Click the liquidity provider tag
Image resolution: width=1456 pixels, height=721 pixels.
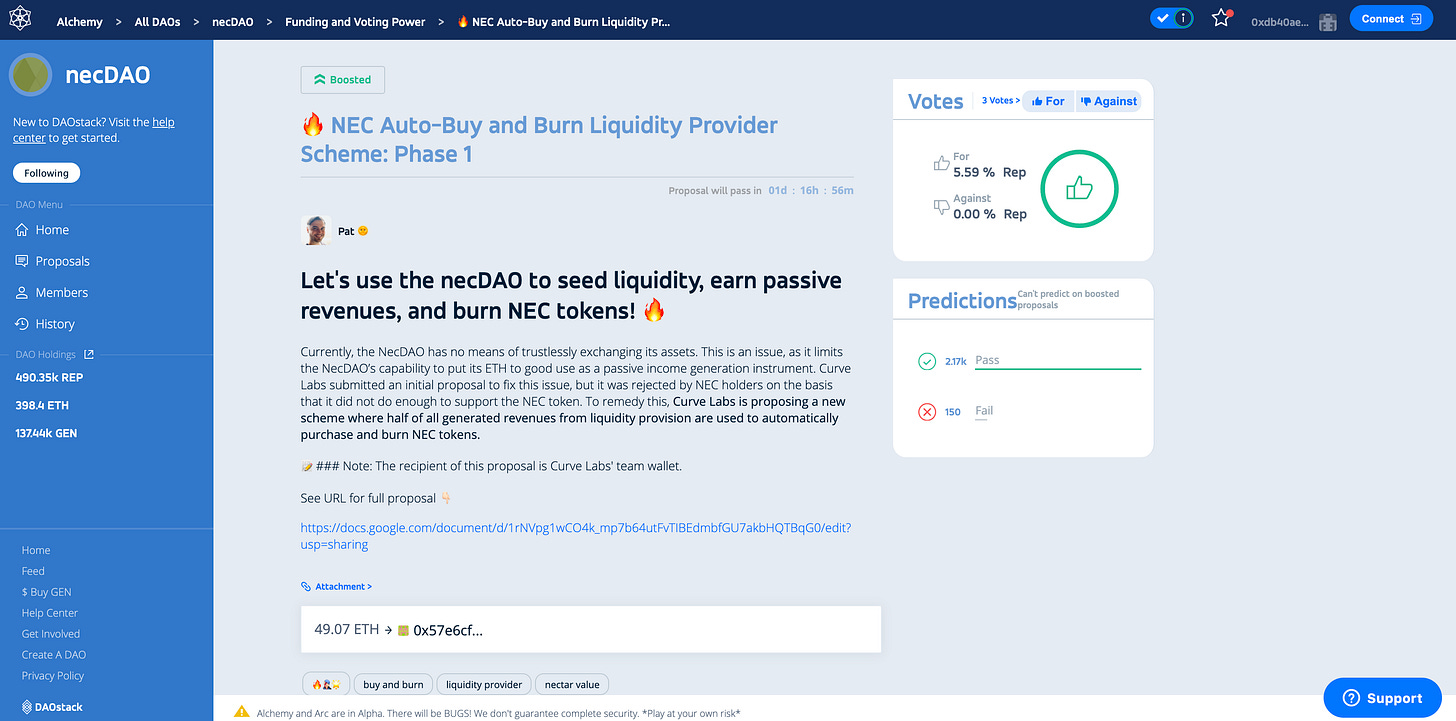(484, 684)
